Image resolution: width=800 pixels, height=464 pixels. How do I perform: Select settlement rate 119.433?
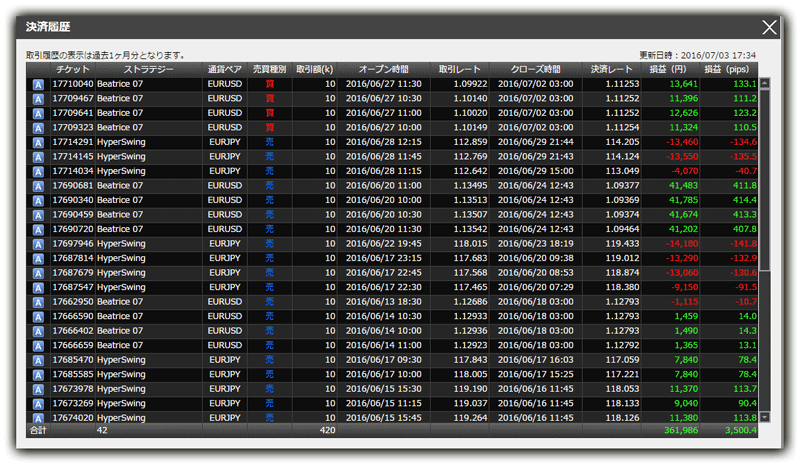pyautogui.click(x=622, y=243)
